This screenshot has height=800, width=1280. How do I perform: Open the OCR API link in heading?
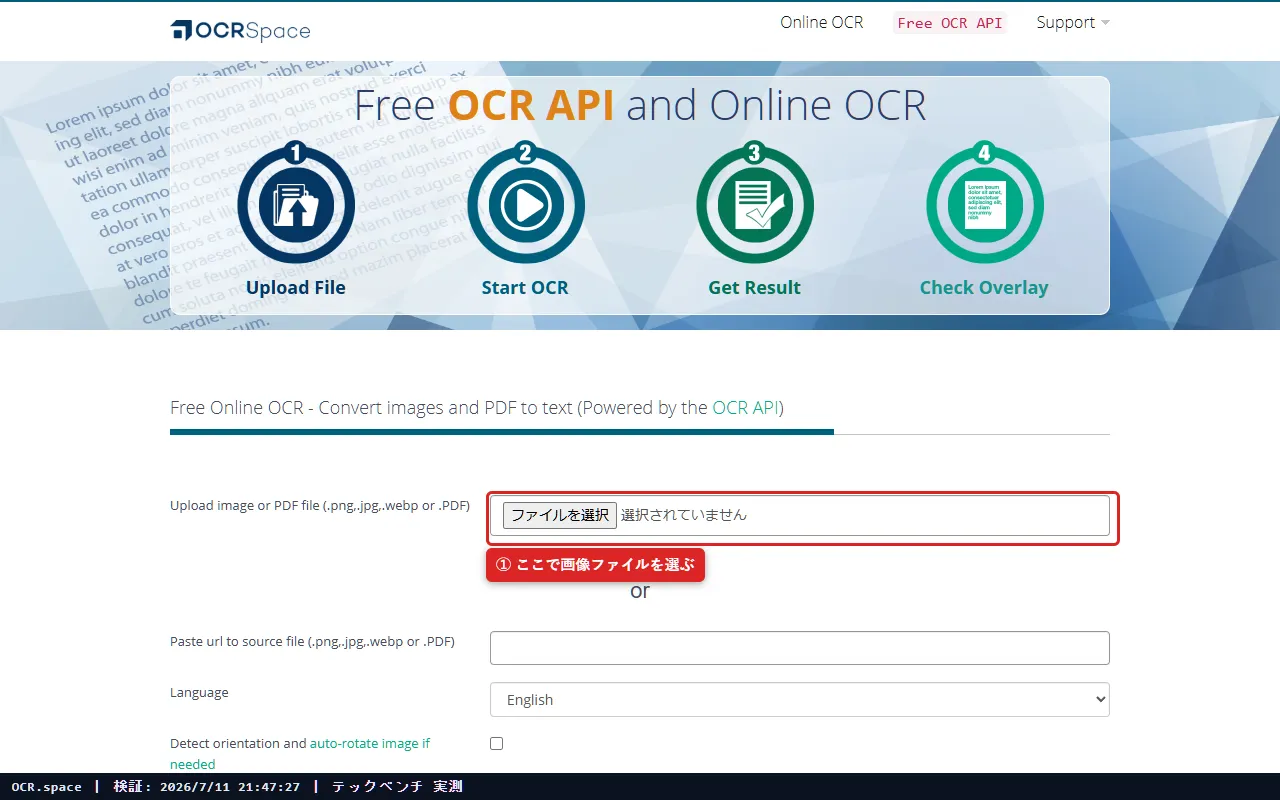coord(746,408)
